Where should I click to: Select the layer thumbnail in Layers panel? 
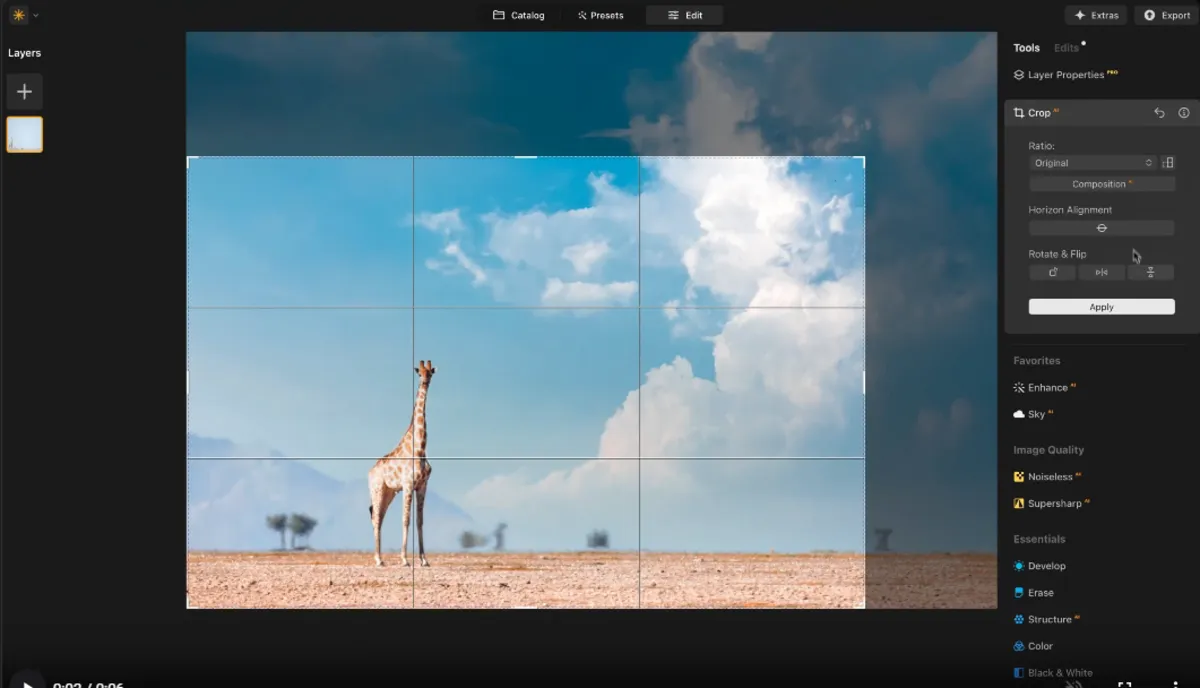coord(24,134)
